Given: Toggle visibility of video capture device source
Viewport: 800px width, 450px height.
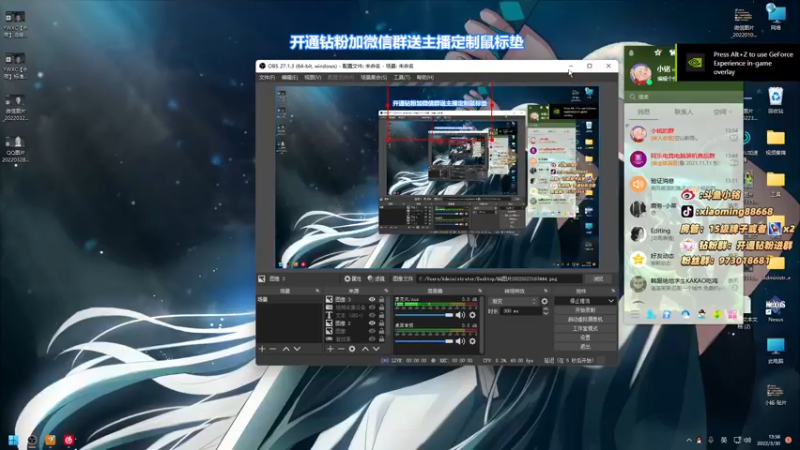Looking at the screenshot, I should (372, 307).
